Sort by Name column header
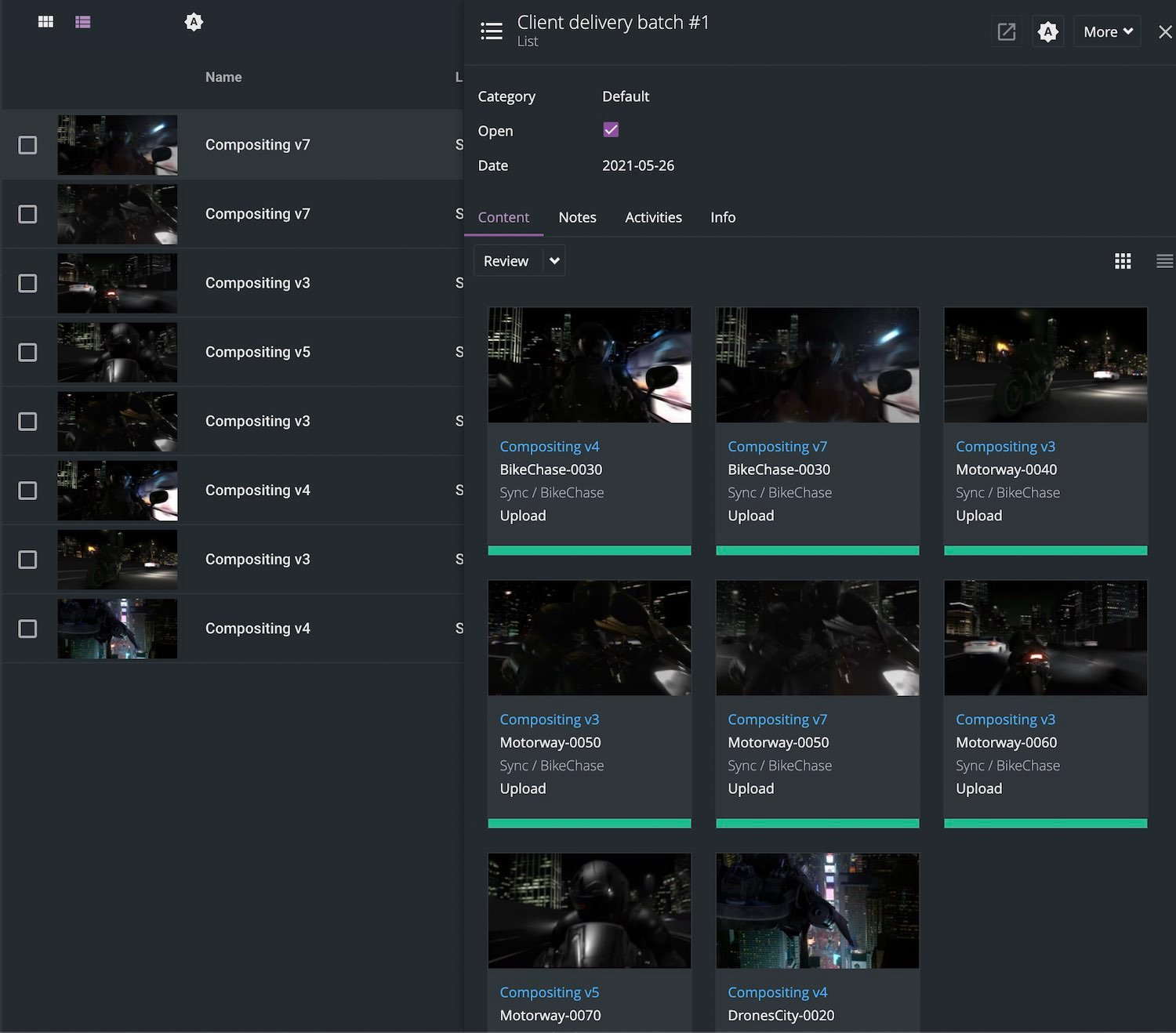1176x1033 pixels. point(223,77)
